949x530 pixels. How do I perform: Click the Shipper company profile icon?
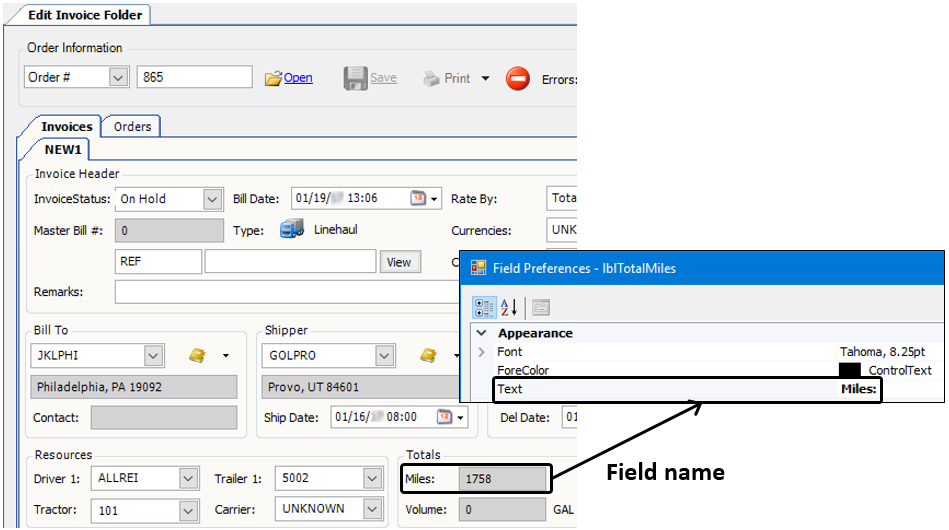tap(429, 355)
